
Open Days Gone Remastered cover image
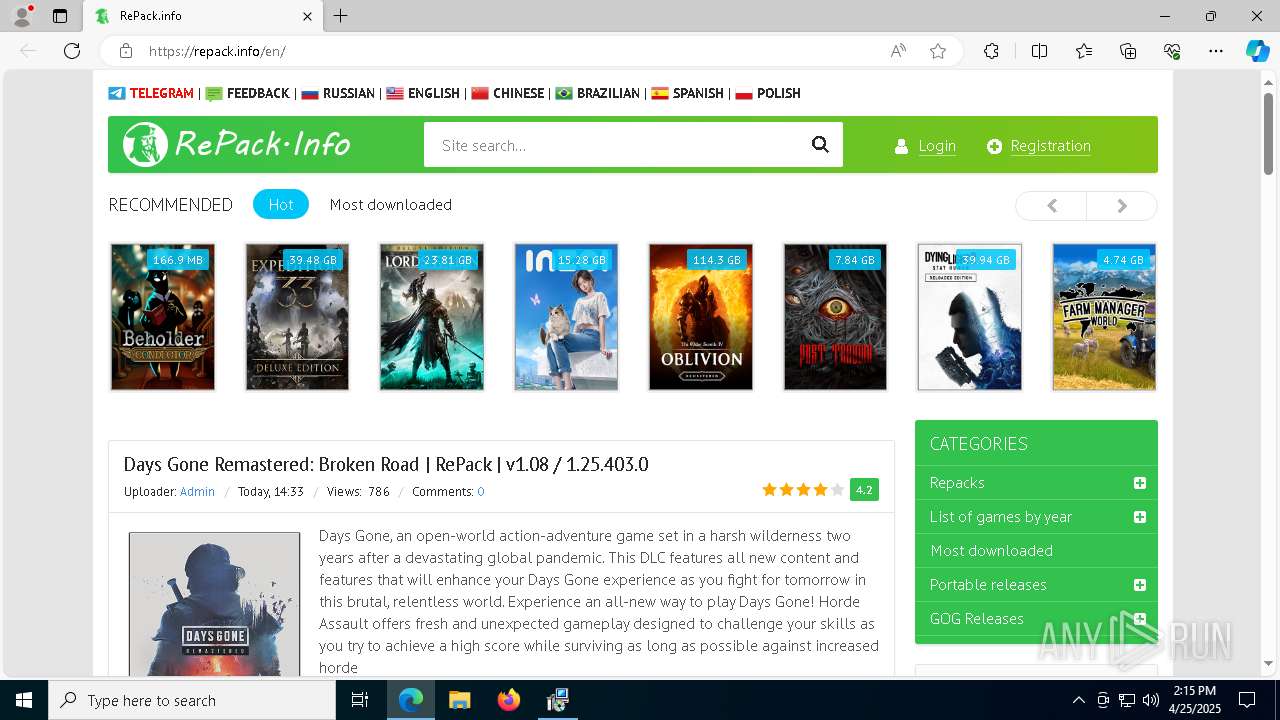pos(214,604)
